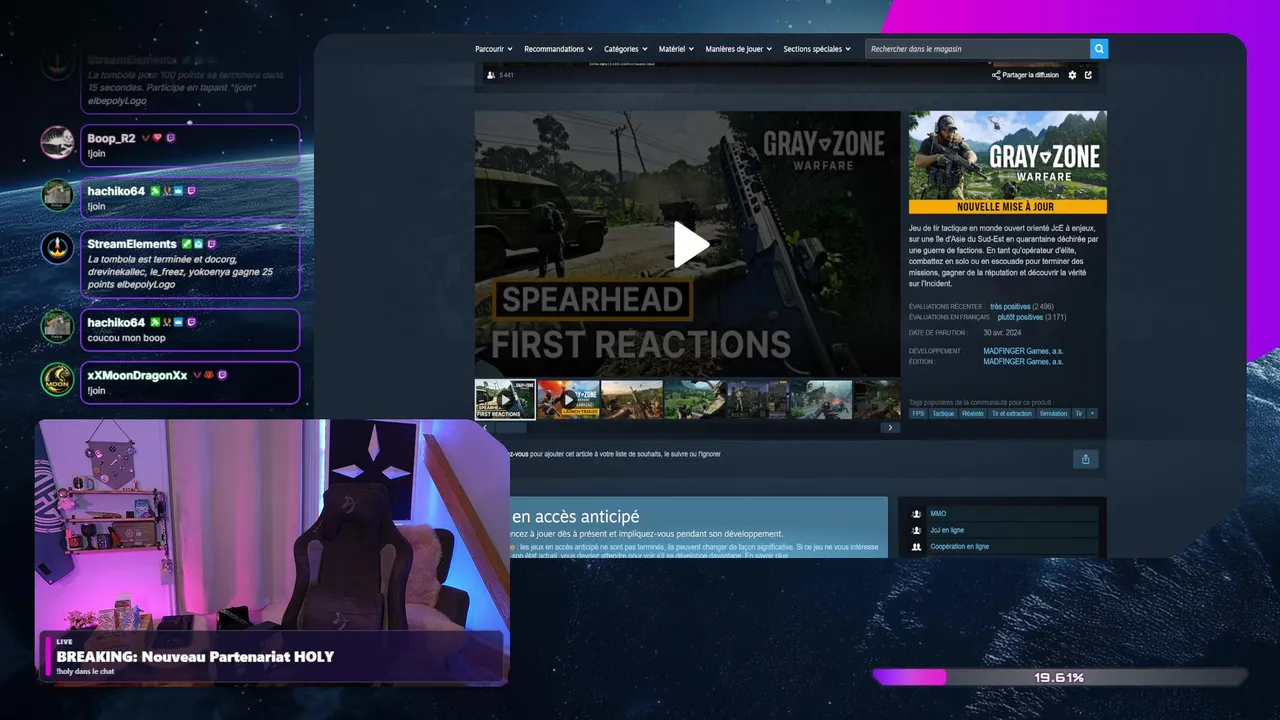This screenshot has width=1280, height=720.
Task: Click the badge icons beside xXMoonDragonXx
Action: tap(210, 375)
